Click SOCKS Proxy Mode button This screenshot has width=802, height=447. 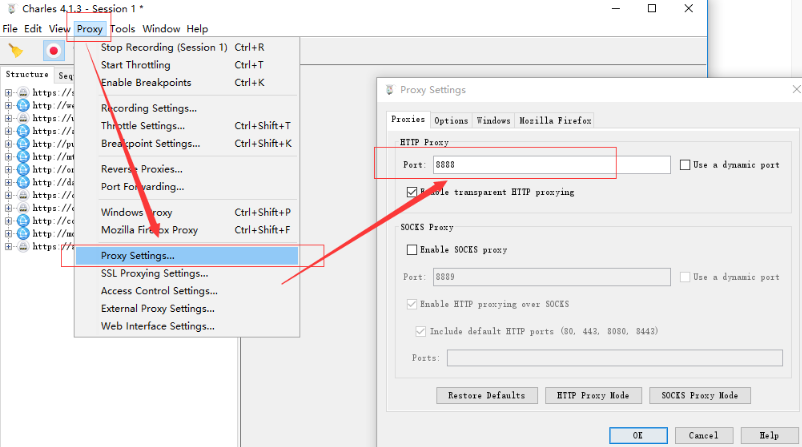coord(699,395)
